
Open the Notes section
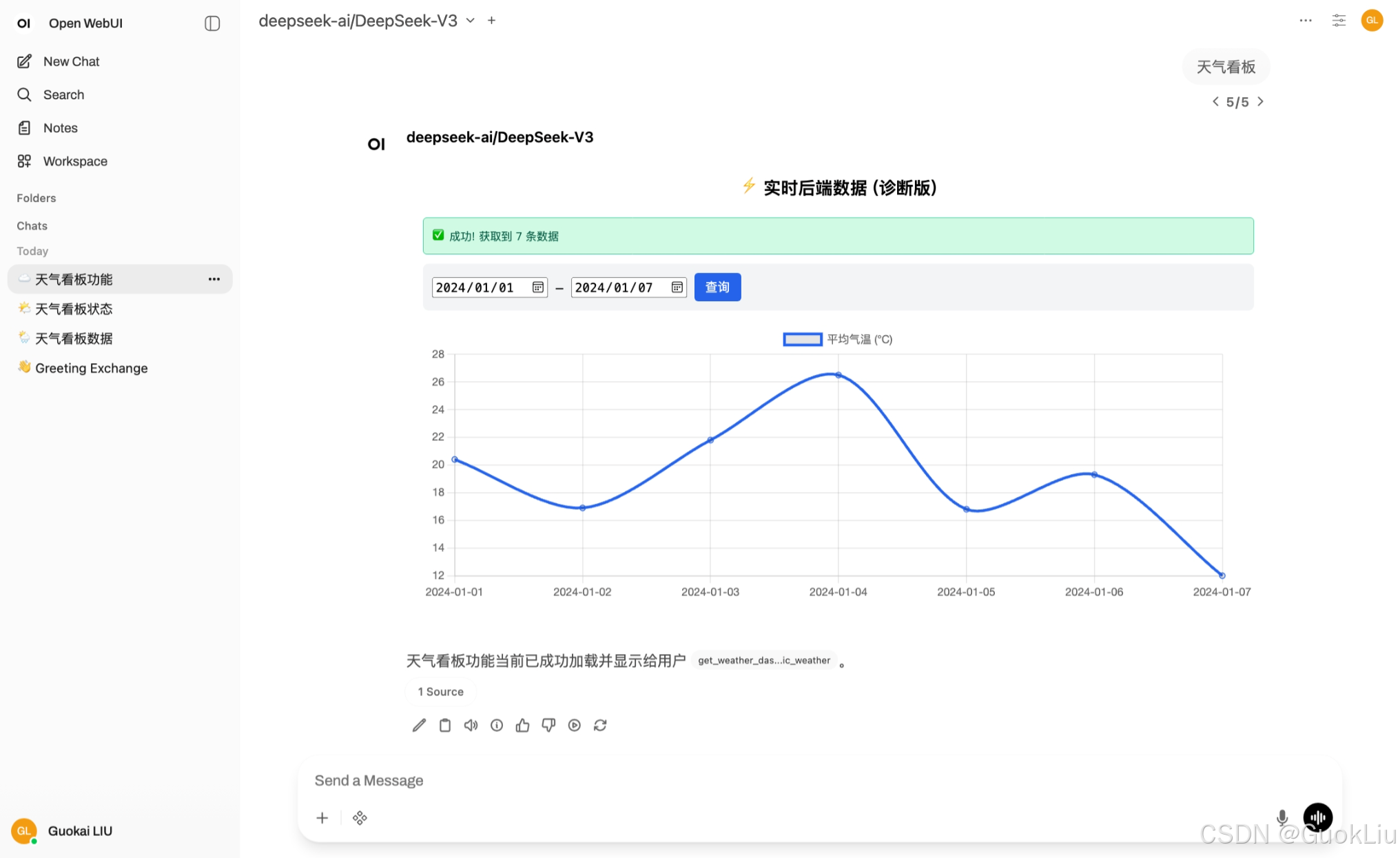click(x=60, y=128)
